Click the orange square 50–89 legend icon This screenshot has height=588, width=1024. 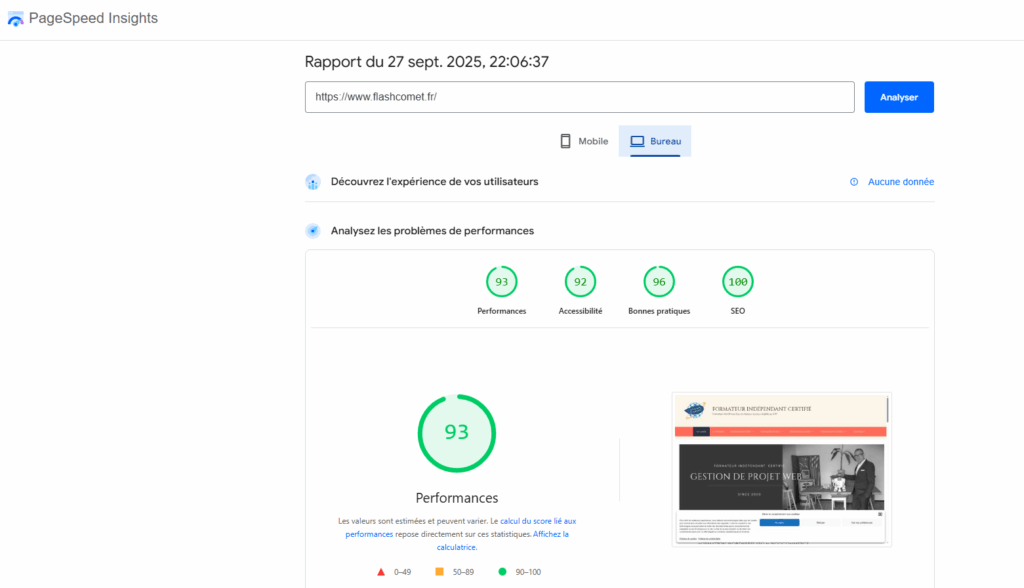[x=439, y=572]
